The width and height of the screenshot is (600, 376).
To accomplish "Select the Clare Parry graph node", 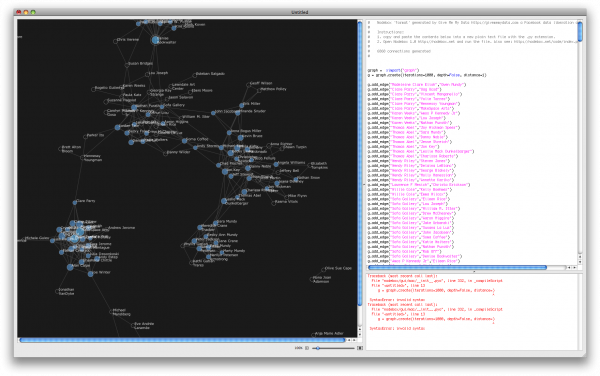I will pyautogui.click(x=75, y=203).
